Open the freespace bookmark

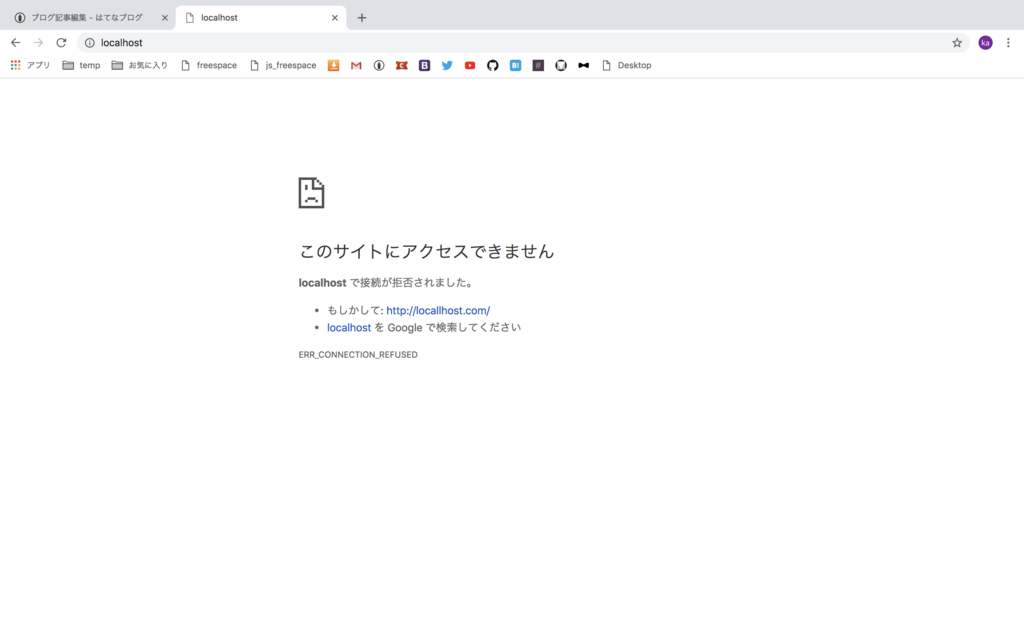(209, 65)
